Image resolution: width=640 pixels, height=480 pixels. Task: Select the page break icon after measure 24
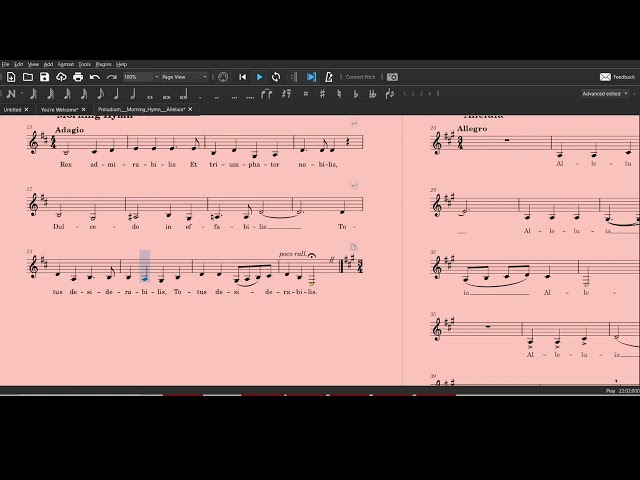point(353,247)
